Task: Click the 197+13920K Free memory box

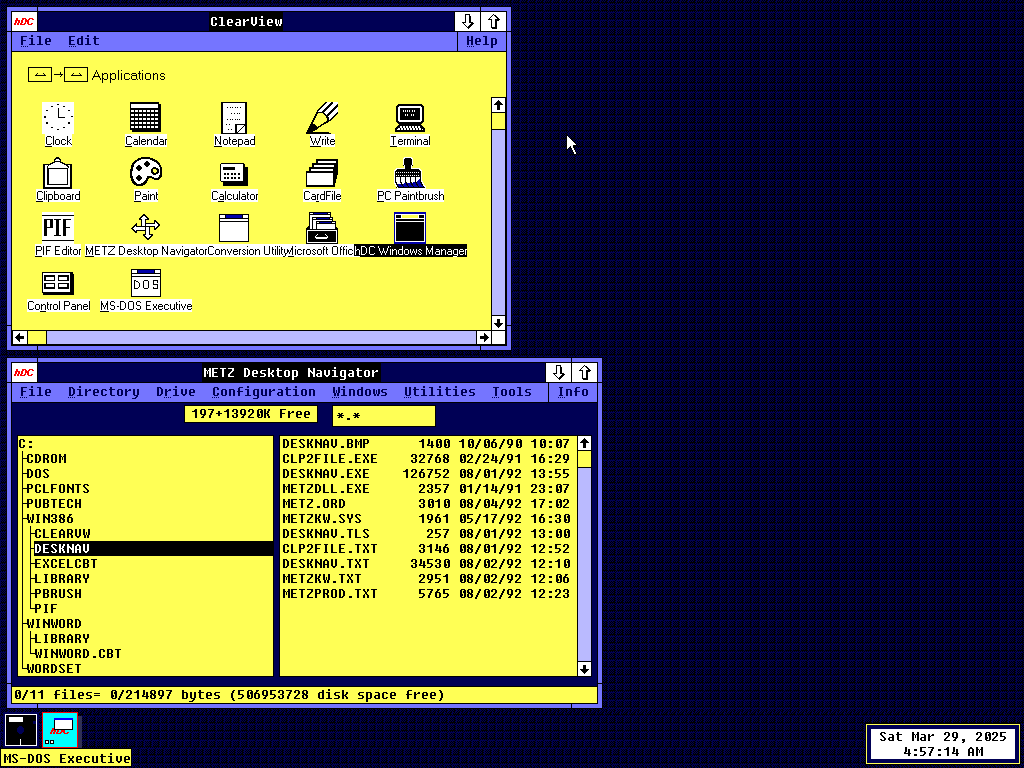Action: [251, 414]
